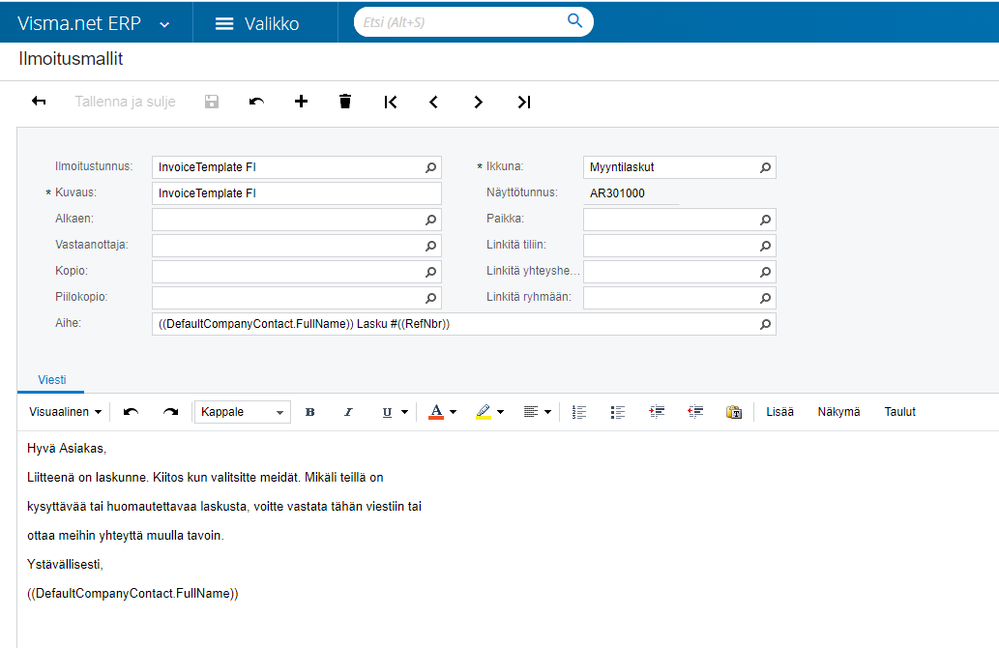Click the AR301000 screen ID value
Image resolution: width=999 pixels, height=648 pixels.
pos(617,194)
